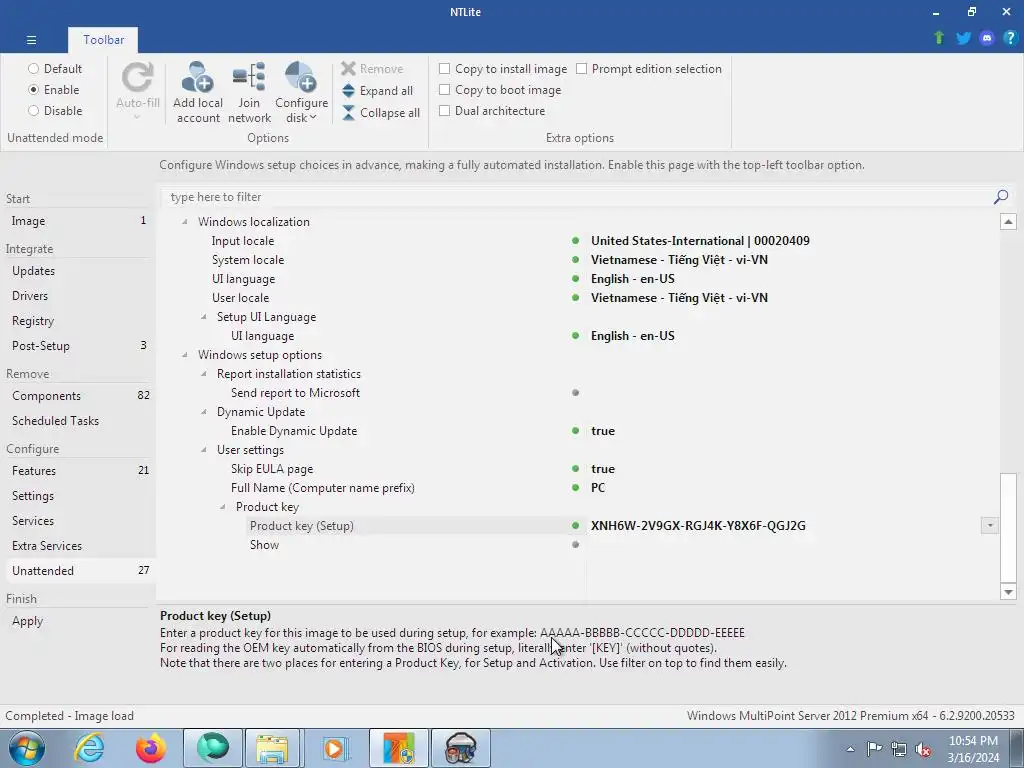Click the filter text input field
The height and width of the screenshot is (768, 1024).
coord(578,197)
